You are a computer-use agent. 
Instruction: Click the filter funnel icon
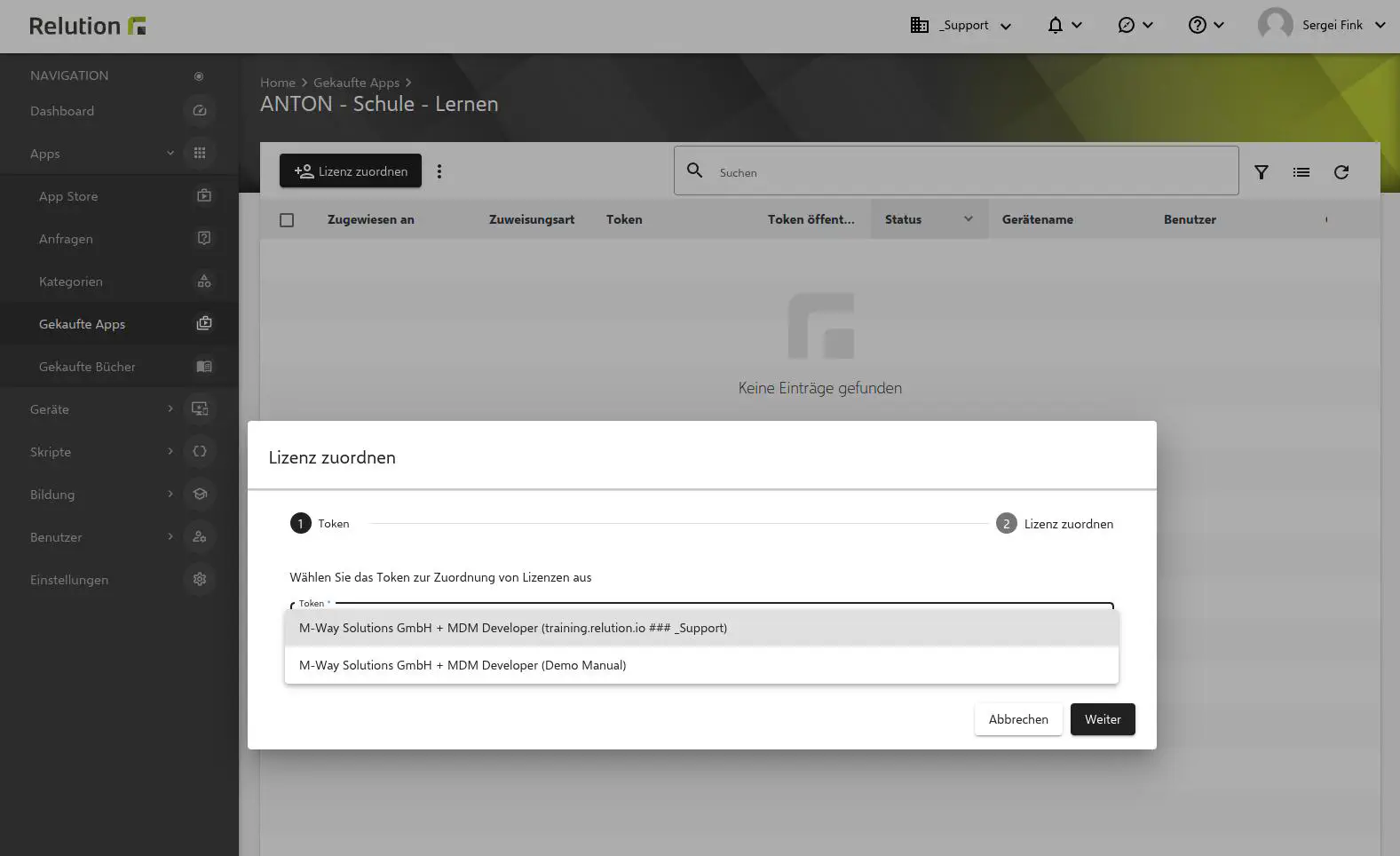[x=1261, y=172]
